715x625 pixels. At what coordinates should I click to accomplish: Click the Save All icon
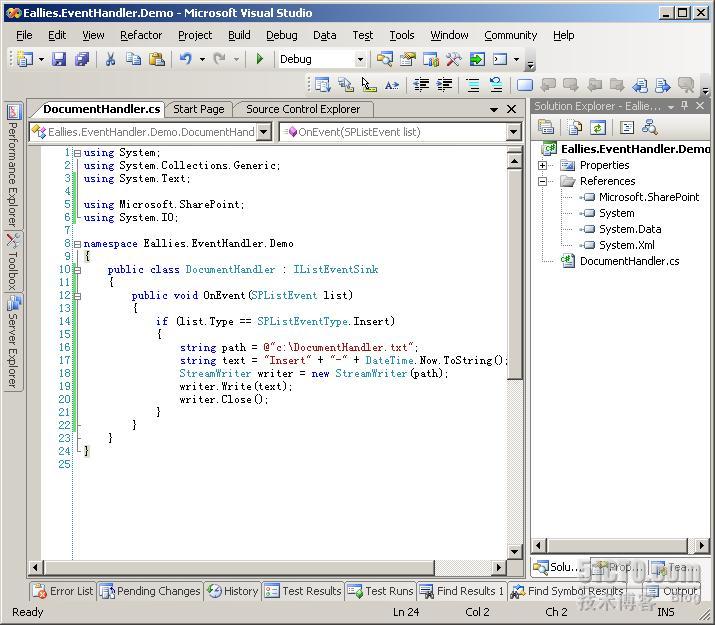tap(82, 59)
